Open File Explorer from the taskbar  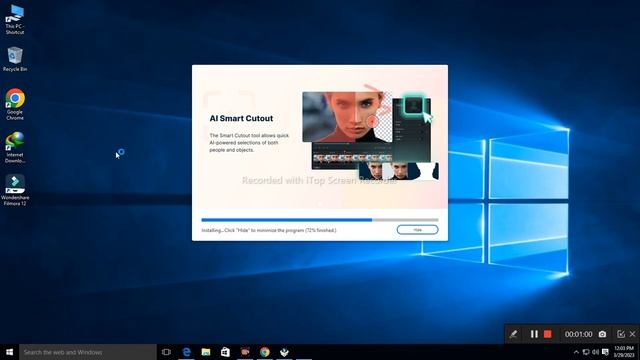(x=206, y=352)
